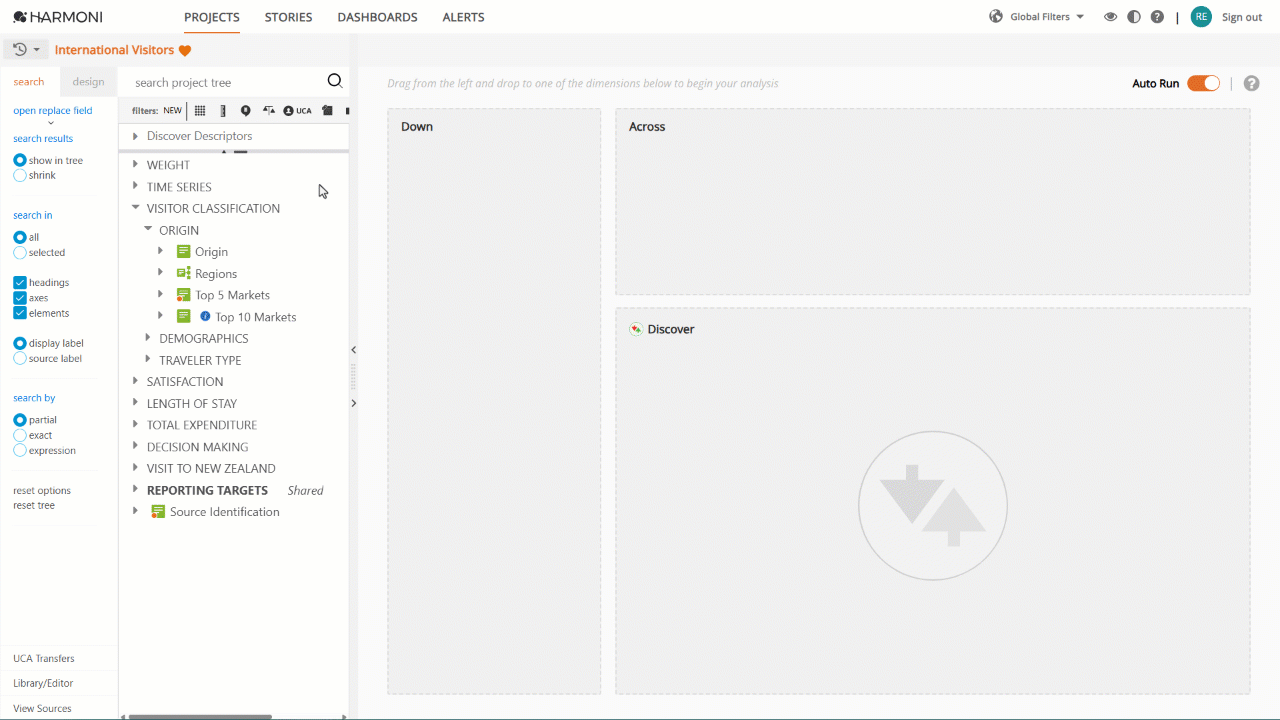Image resolution: width=1280 pixels, height=720 pixels.
Task: Open the ALERTS tab
Action: pyautogui.click(x=463, y=17)
